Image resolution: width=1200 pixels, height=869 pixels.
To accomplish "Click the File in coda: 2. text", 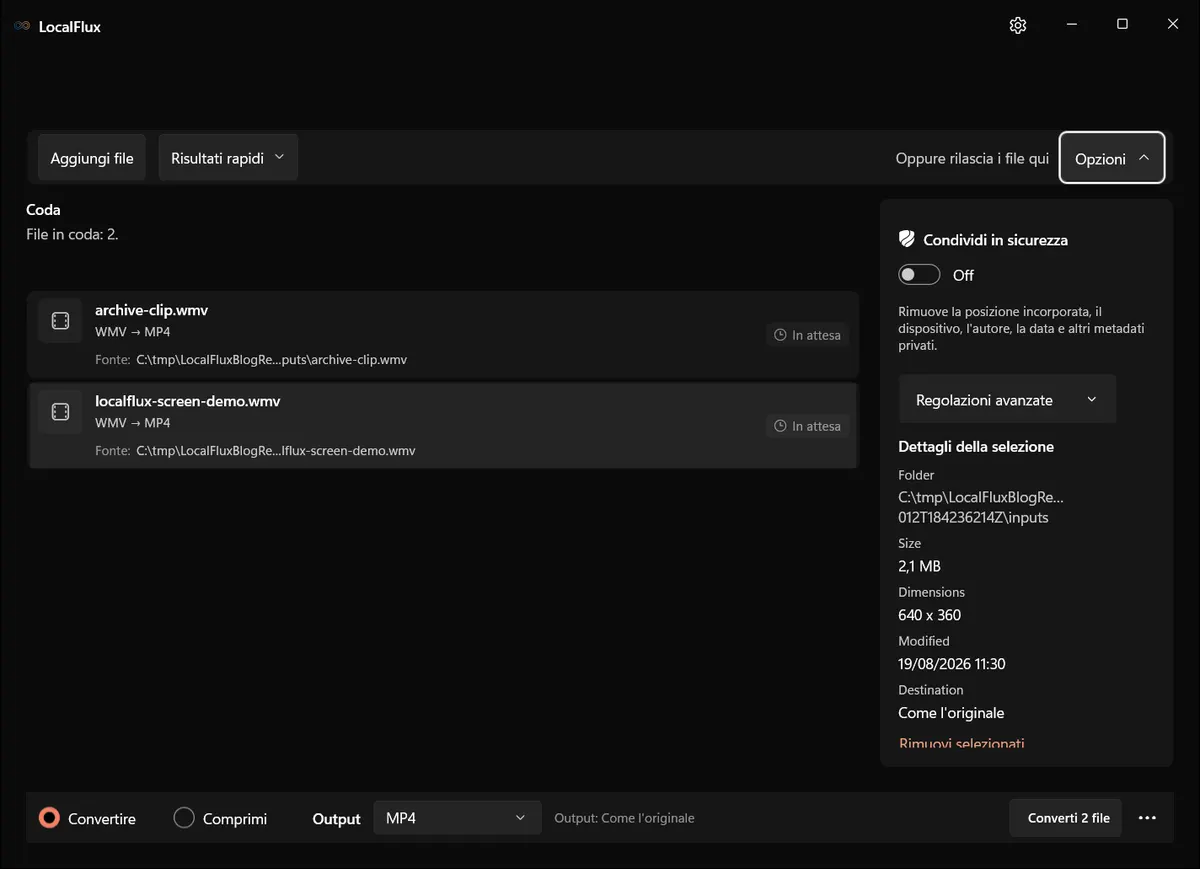I will coord(73,234).
